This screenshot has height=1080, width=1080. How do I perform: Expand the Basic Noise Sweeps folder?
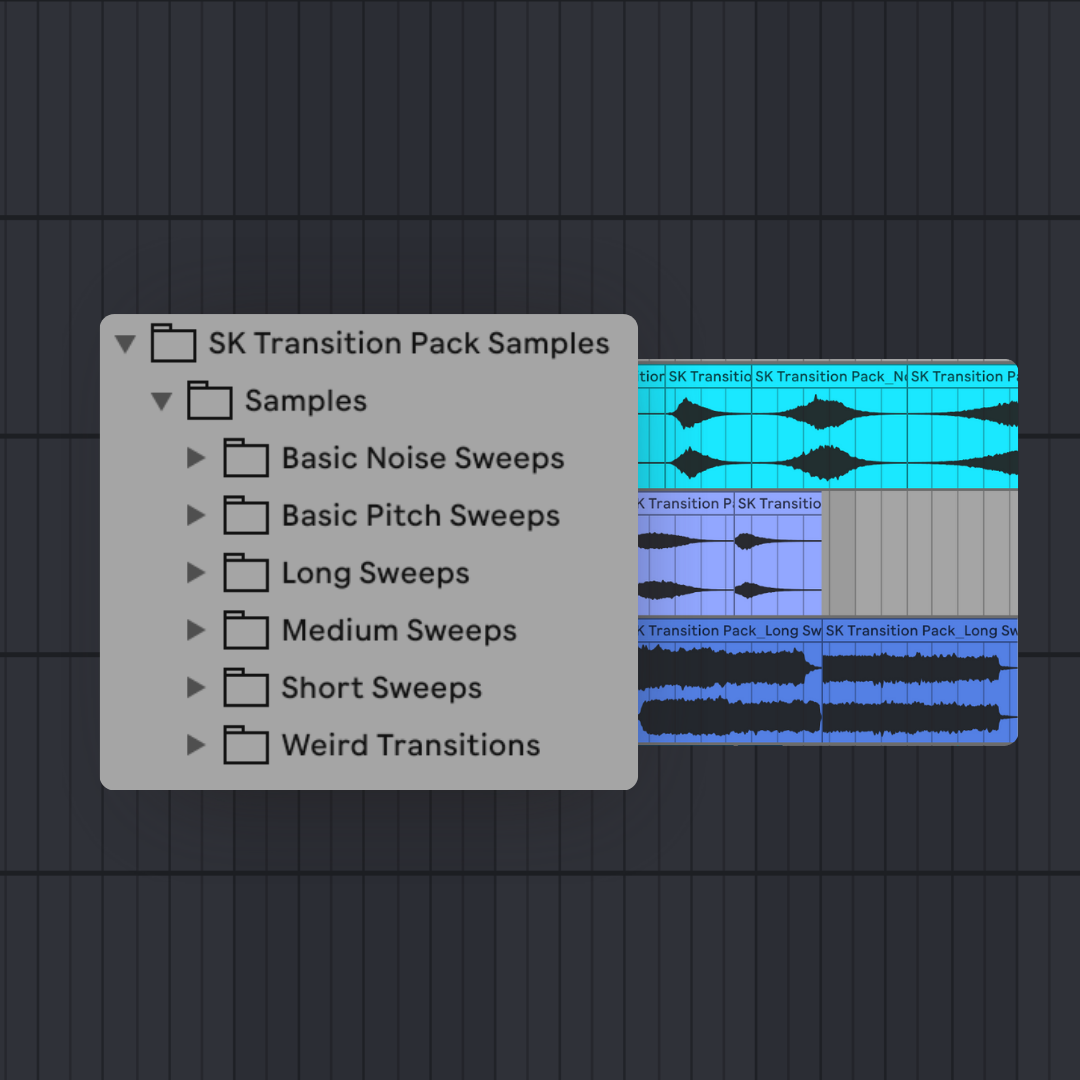(x=196, y=458)
